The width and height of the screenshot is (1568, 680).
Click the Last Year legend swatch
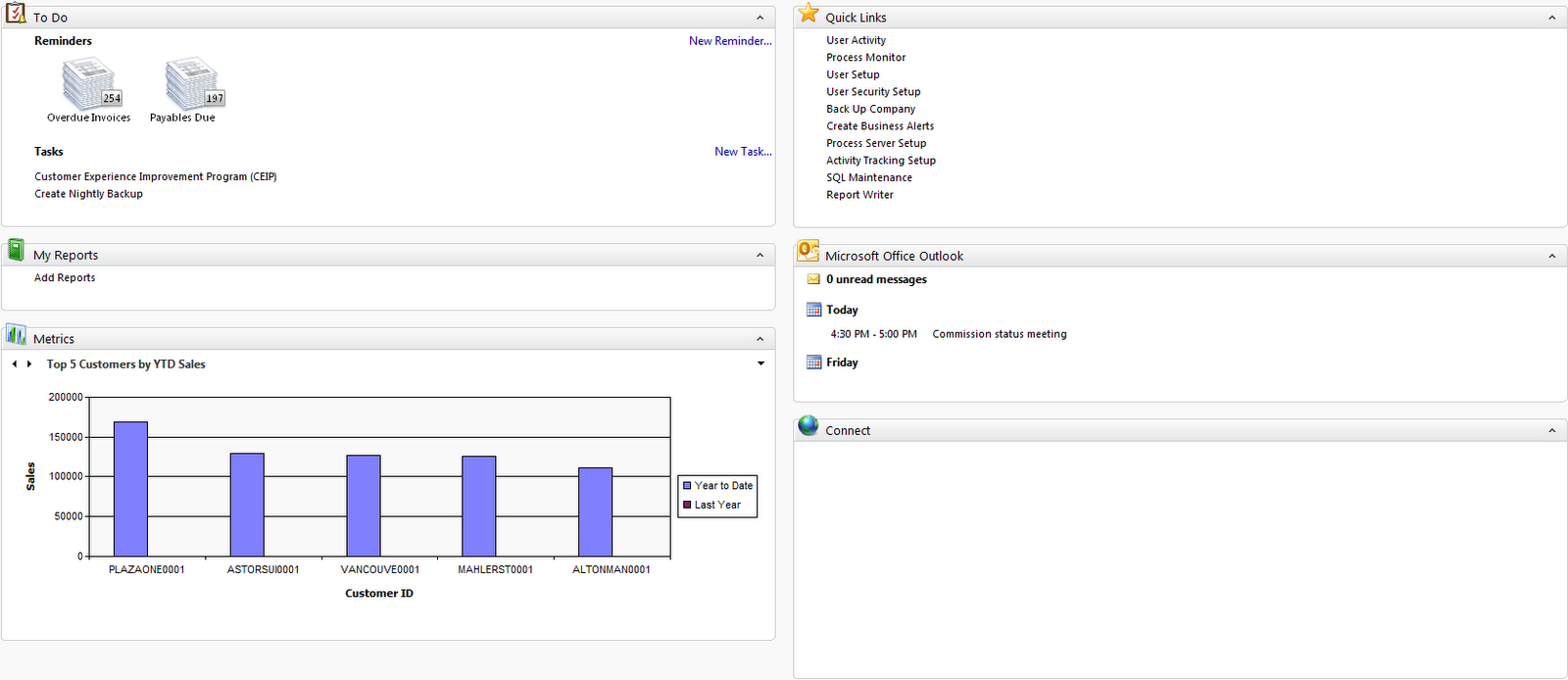pos(687,506)
